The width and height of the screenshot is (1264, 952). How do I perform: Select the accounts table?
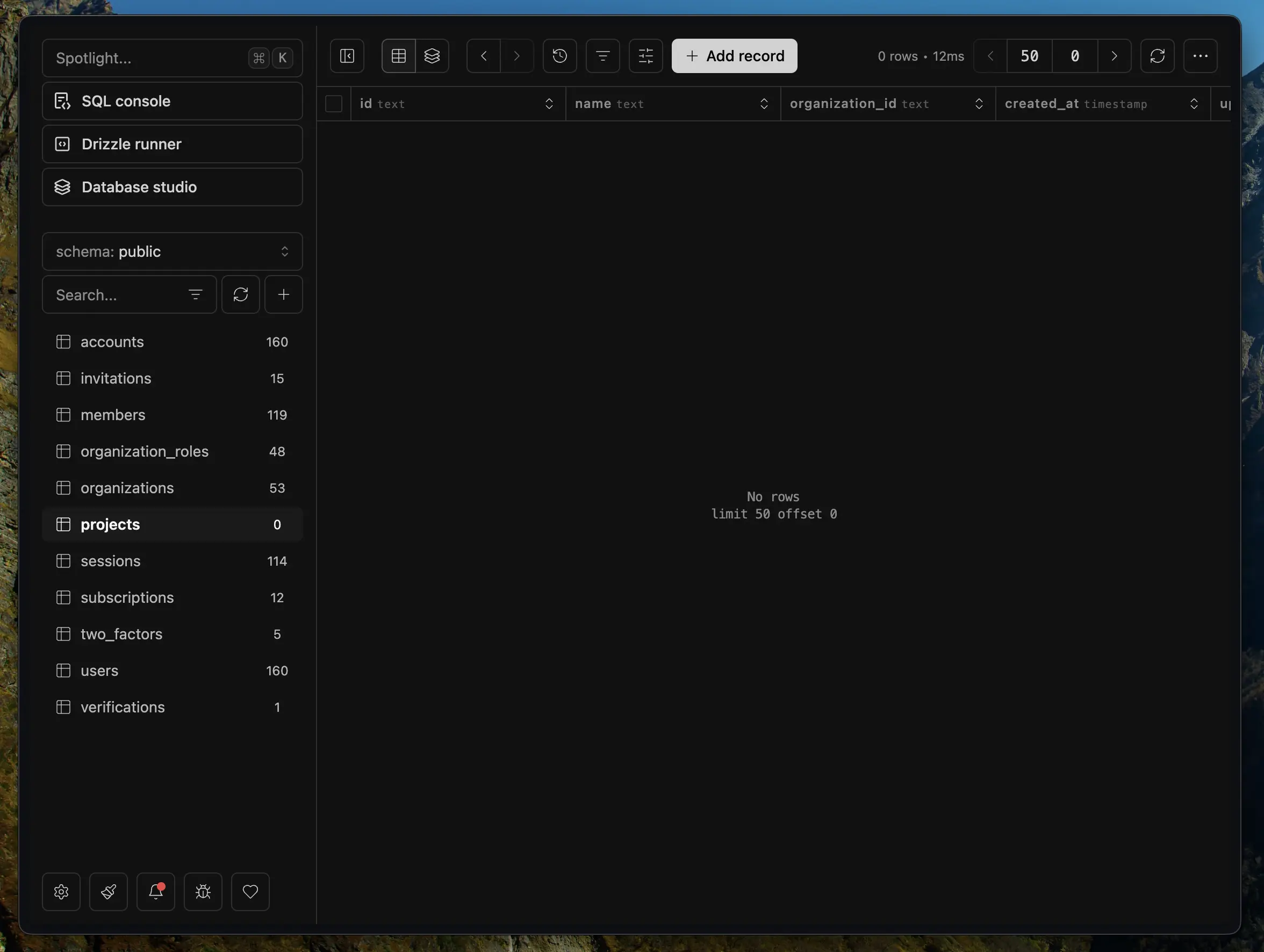(172, 342)
